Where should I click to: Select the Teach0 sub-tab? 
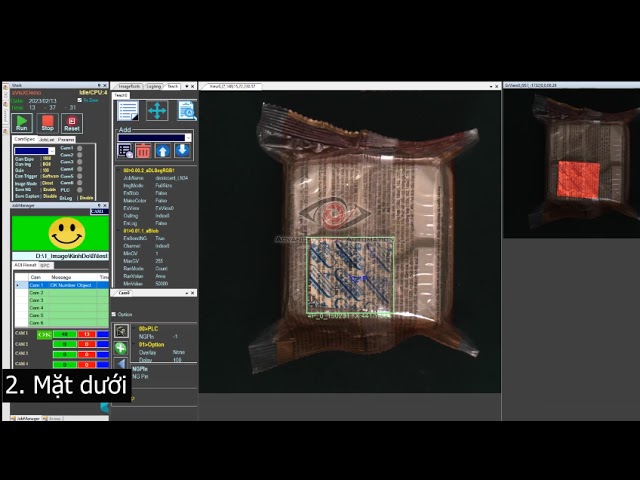(x=120, y=95)
